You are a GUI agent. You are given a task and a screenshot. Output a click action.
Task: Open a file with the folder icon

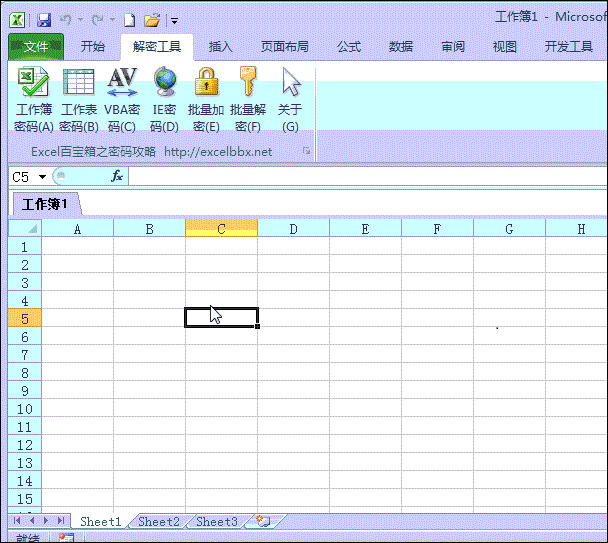coord(152,20)
